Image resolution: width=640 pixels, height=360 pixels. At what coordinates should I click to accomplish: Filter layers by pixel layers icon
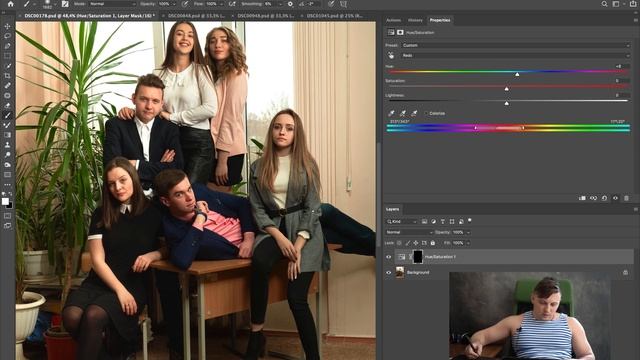pyautogui.click(x=424, y=221)
